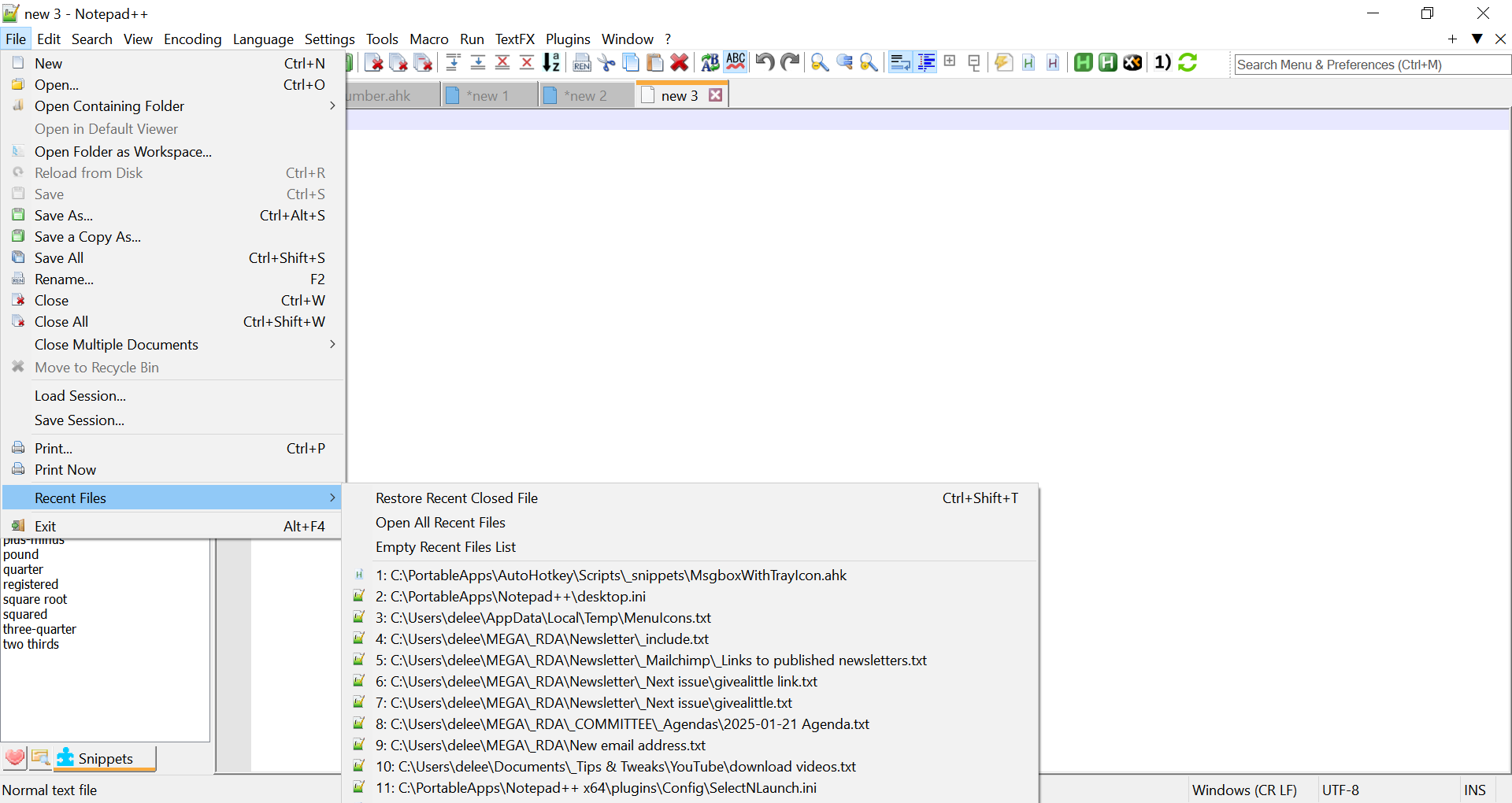Select 'square root' in the snippets list
Image resolution: width=1512 pixels, height=803 pixels.
[x=35, y=599]
